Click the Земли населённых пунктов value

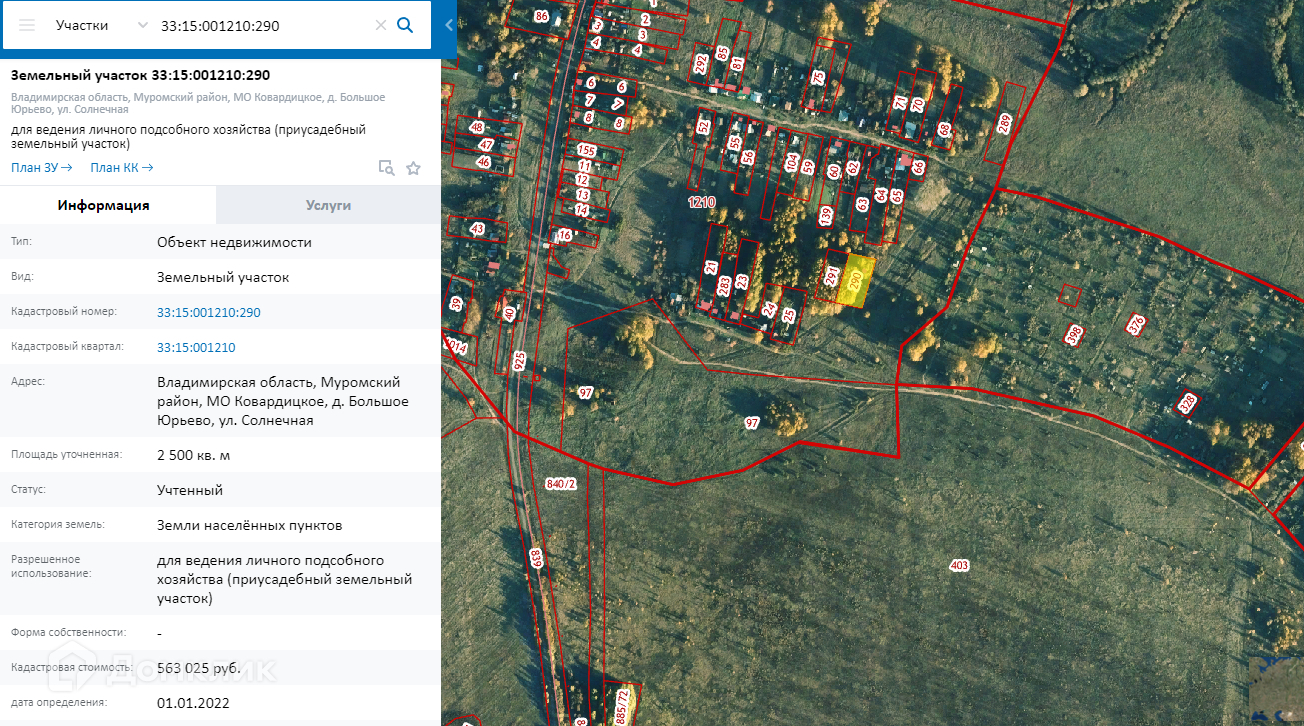(249, 526)
